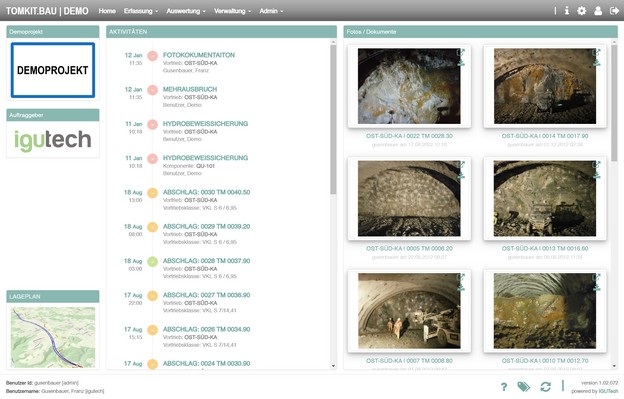Open external link icon on photo 0007 TM 0008.80

tap(461, 277)
